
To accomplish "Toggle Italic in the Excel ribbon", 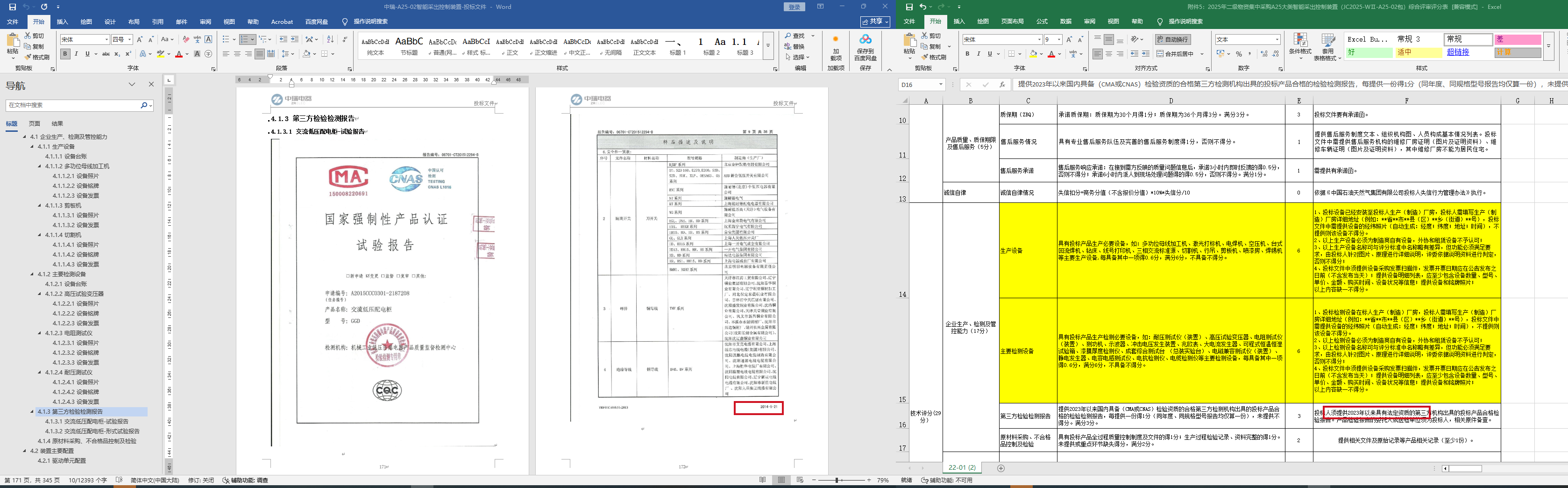I will click(978, 54).
